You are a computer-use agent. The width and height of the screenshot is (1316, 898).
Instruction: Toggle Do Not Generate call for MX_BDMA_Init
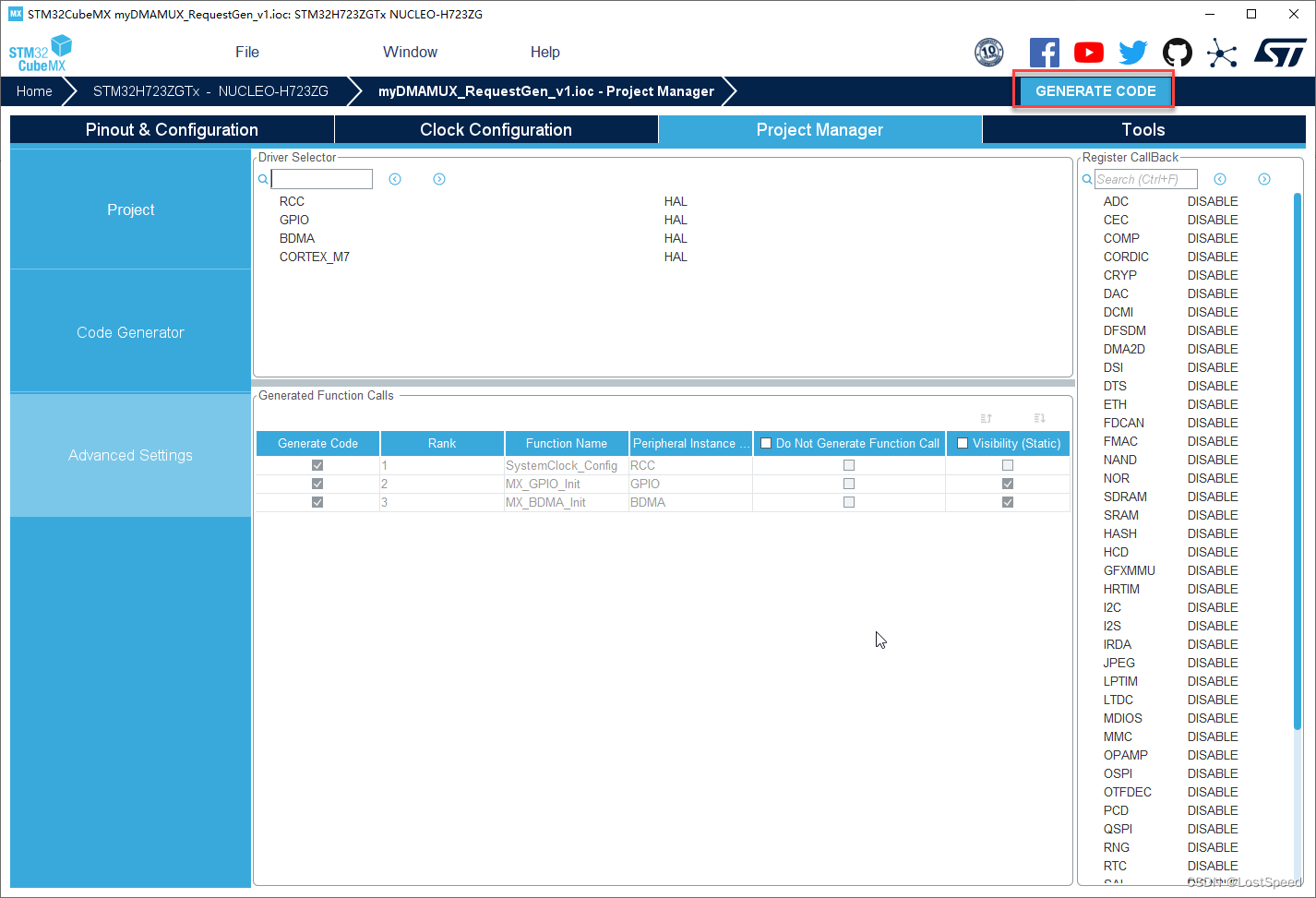click(849, 502)
